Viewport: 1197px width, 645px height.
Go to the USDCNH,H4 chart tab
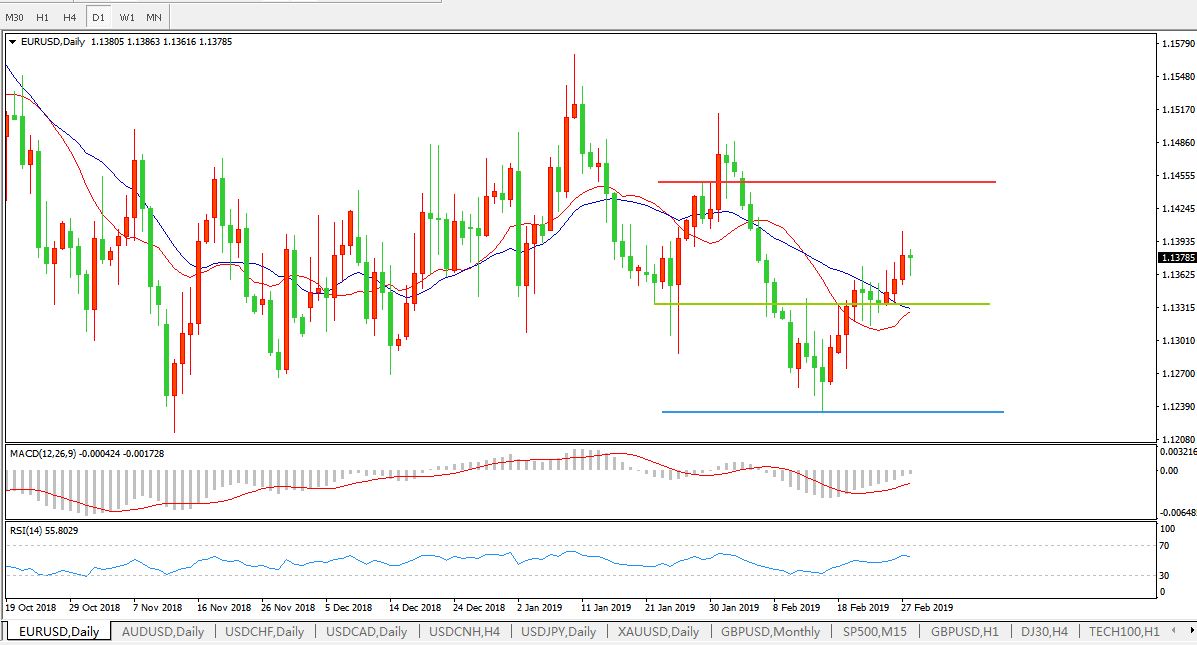[x=464, y=631]
